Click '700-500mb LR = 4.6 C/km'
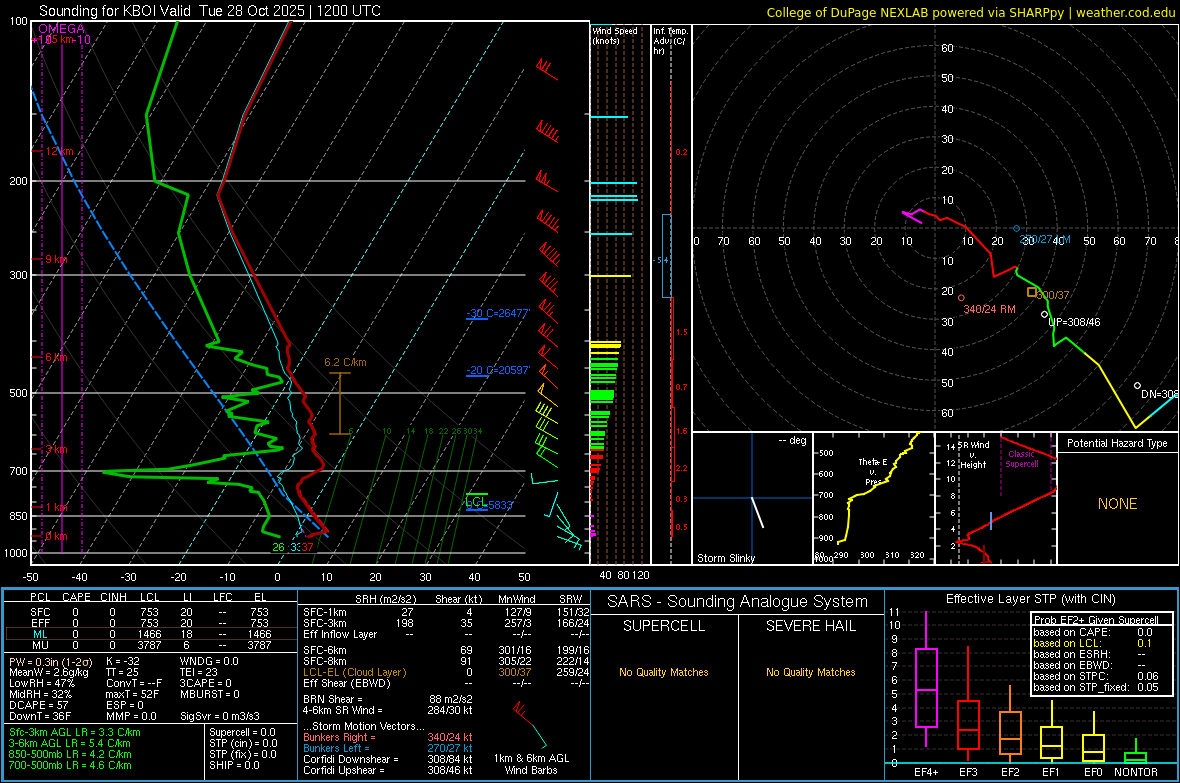This screenshot has height=783, width=1180. coord(70,765)
